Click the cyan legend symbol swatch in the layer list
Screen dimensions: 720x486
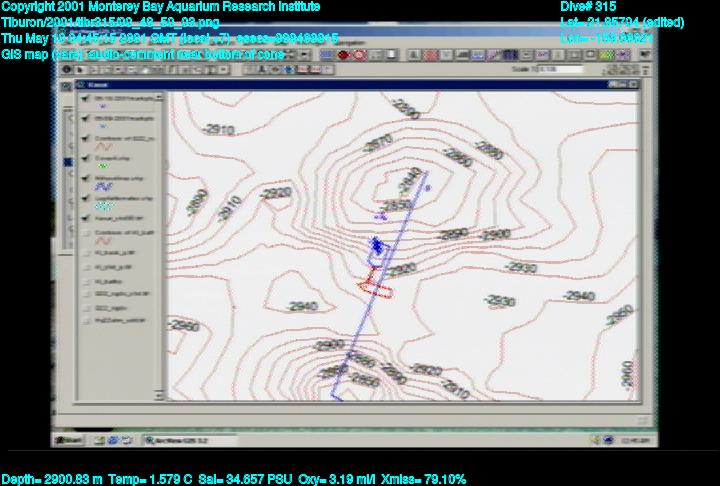pyautogui.click(x=102, y=208)
